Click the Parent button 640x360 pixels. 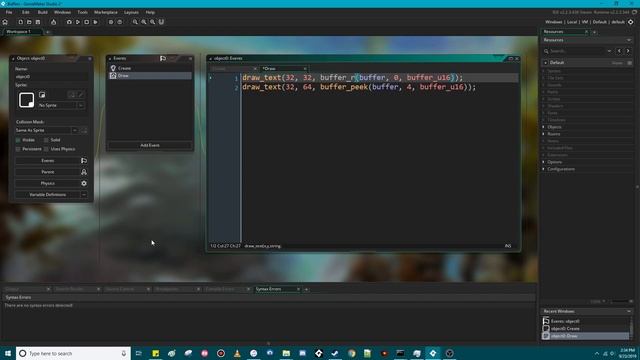click(48, 172)
